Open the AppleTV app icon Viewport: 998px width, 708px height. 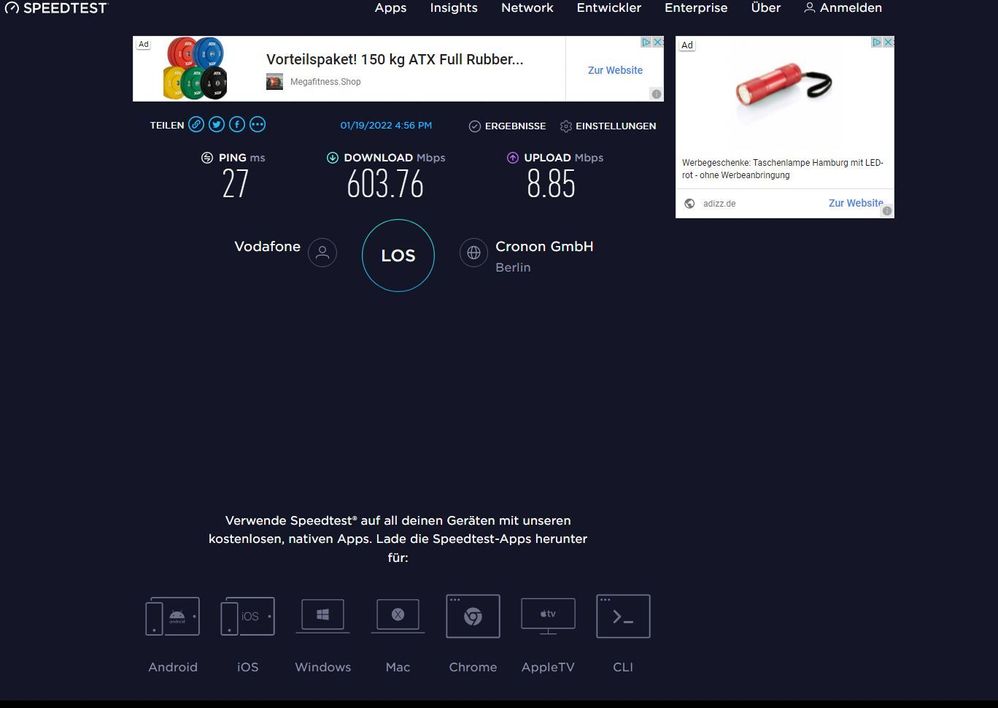tap(548, 616)
